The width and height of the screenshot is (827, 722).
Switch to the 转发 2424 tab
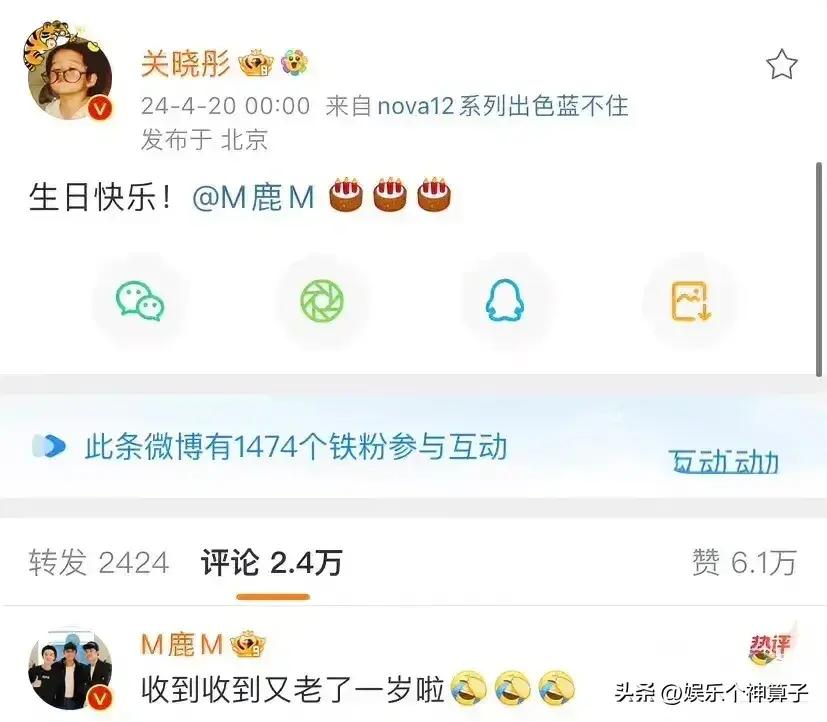coord(99,562)
